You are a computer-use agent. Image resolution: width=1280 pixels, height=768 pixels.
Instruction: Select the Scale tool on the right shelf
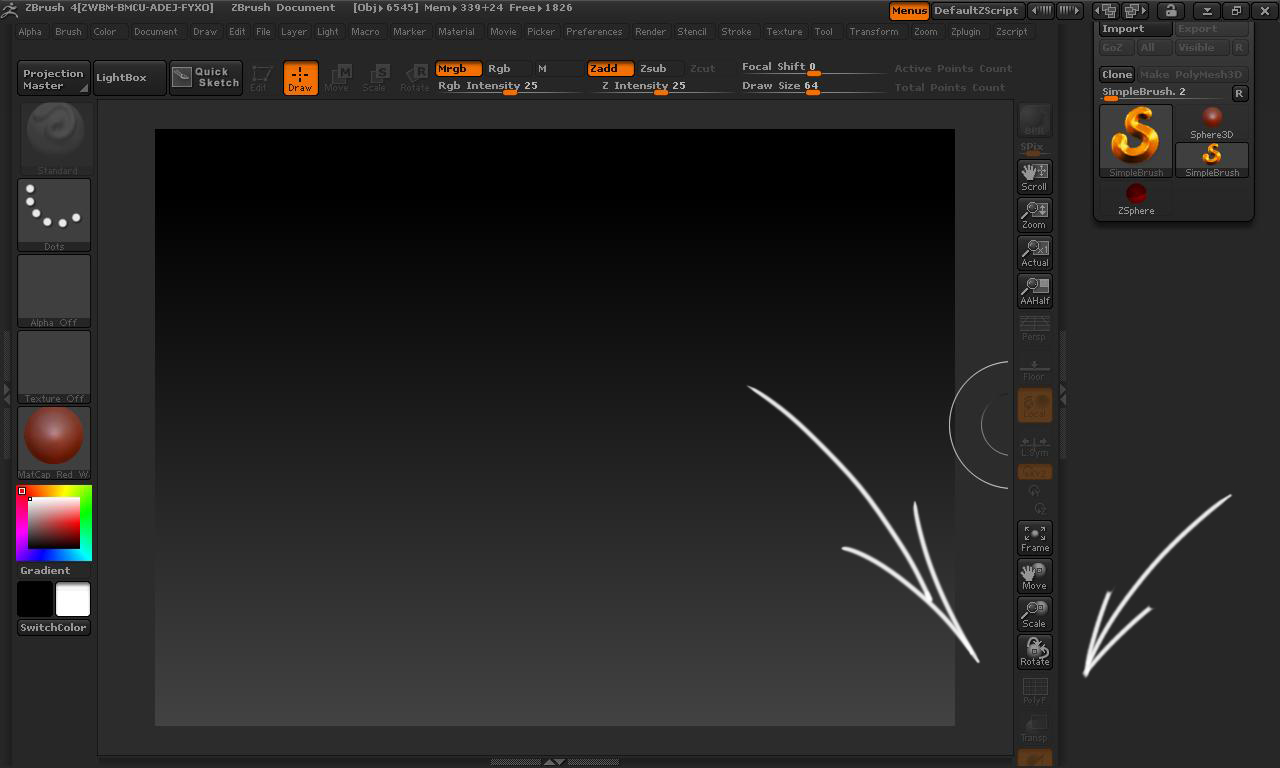coord(1034,613)
